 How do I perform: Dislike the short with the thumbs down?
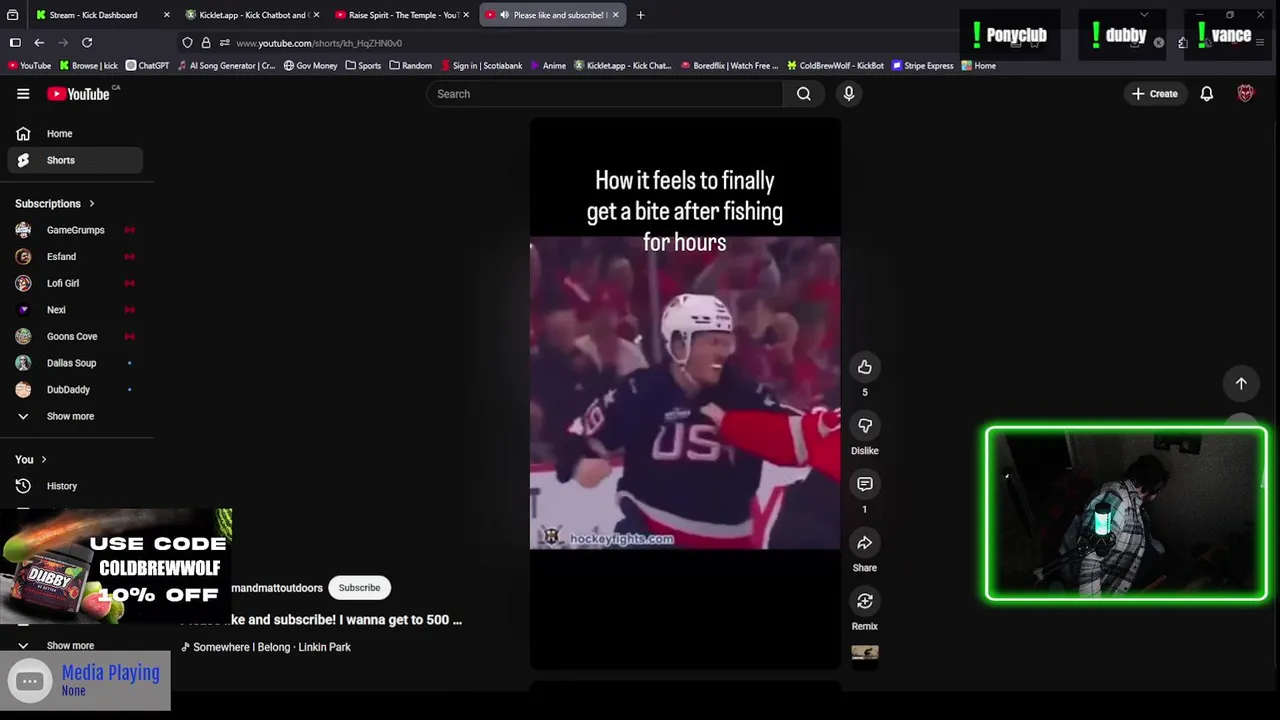[x=865, y=426]
